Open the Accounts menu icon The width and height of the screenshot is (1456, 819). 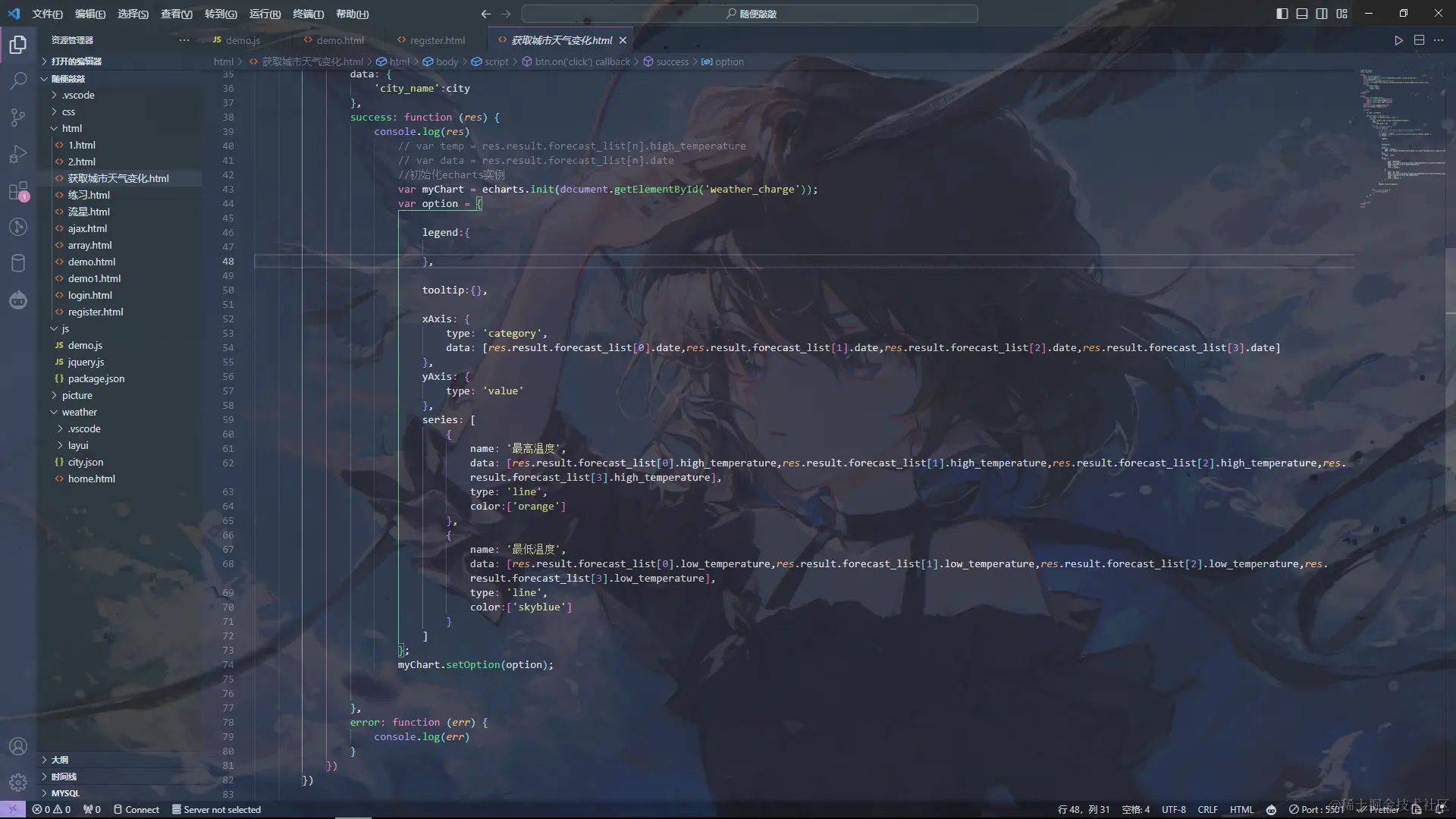[18, 746]
